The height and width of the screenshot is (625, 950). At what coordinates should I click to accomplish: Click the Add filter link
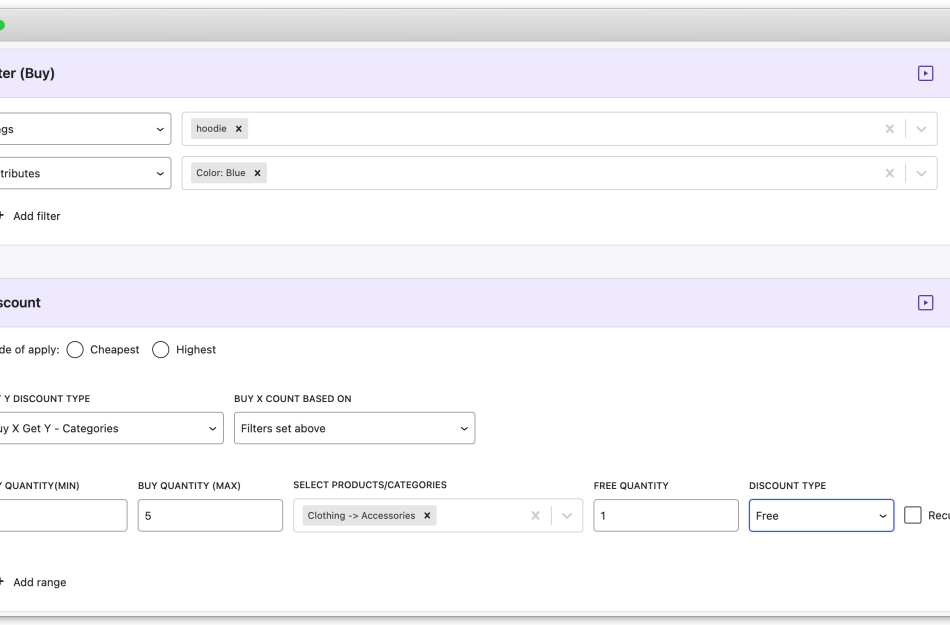[36, 215]
